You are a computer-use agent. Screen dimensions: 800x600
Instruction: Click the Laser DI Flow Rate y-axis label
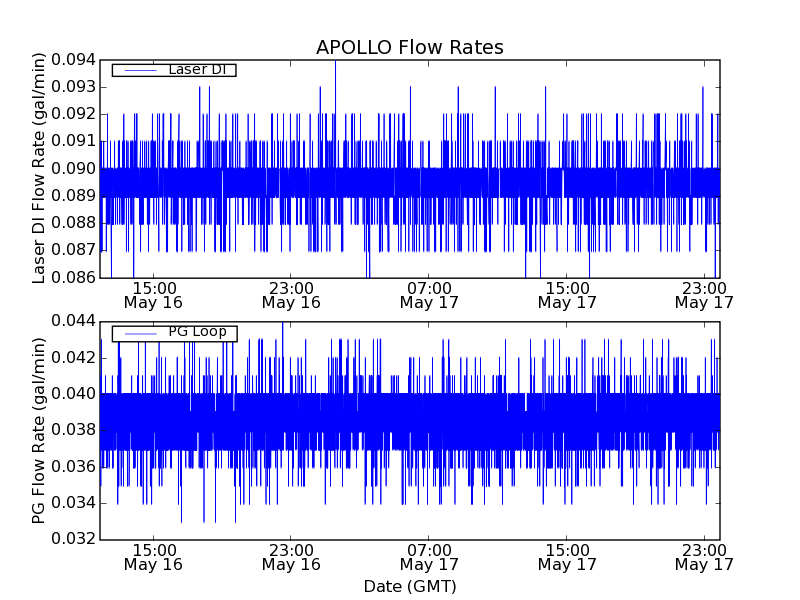point(40,168)
